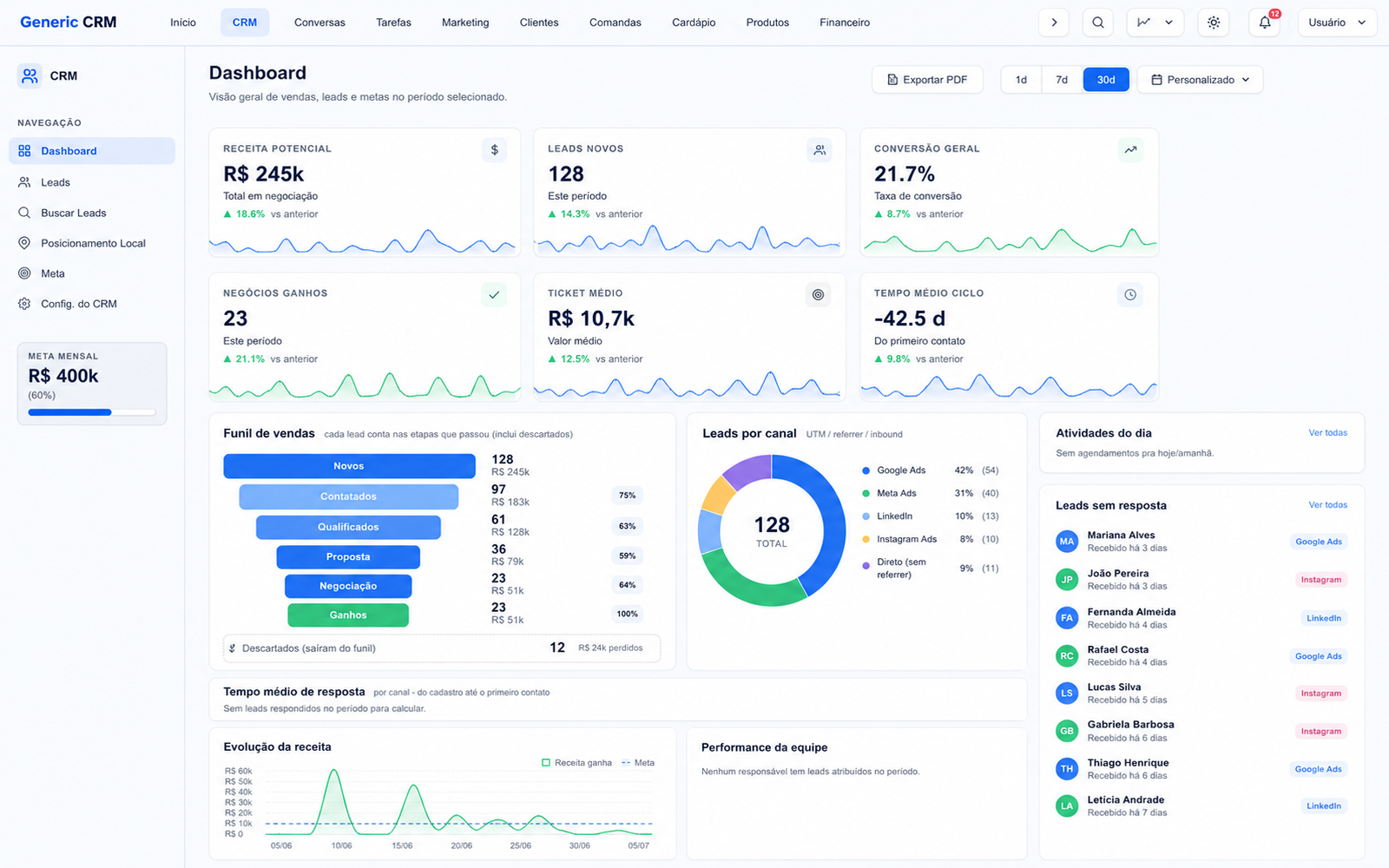This screenshot has height=868, width=1389.
Task: Click the trend arrow icon on Conversão Geral card
Action: click(x=1130, y=150)
